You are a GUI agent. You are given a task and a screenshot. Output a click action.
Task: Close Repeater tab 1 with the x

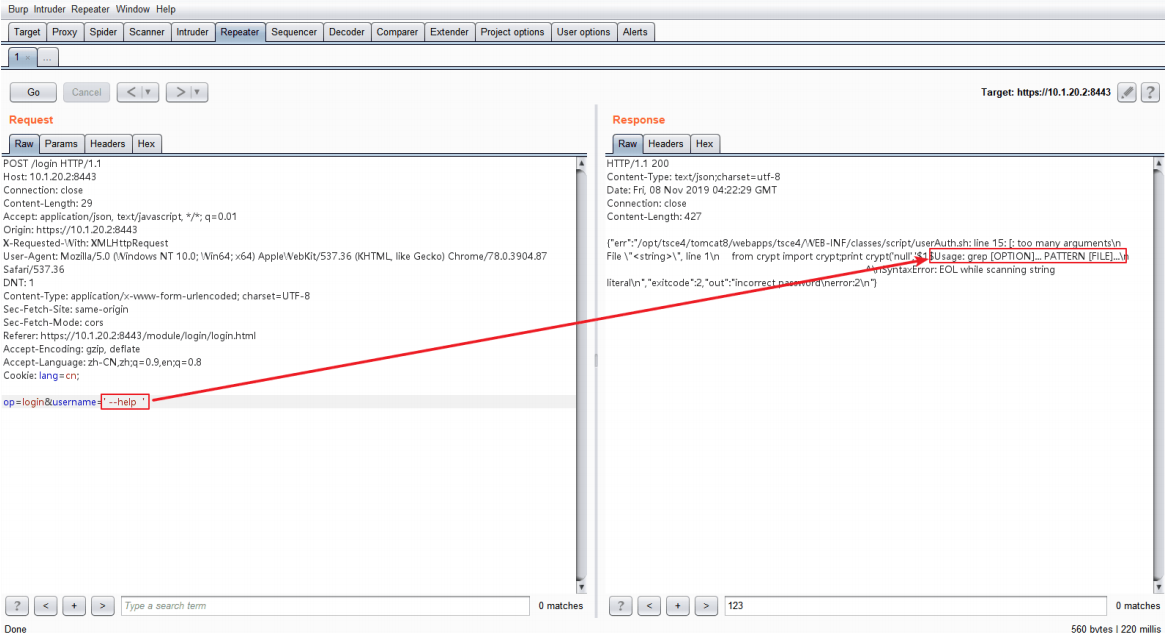click(x=28, y=57)
